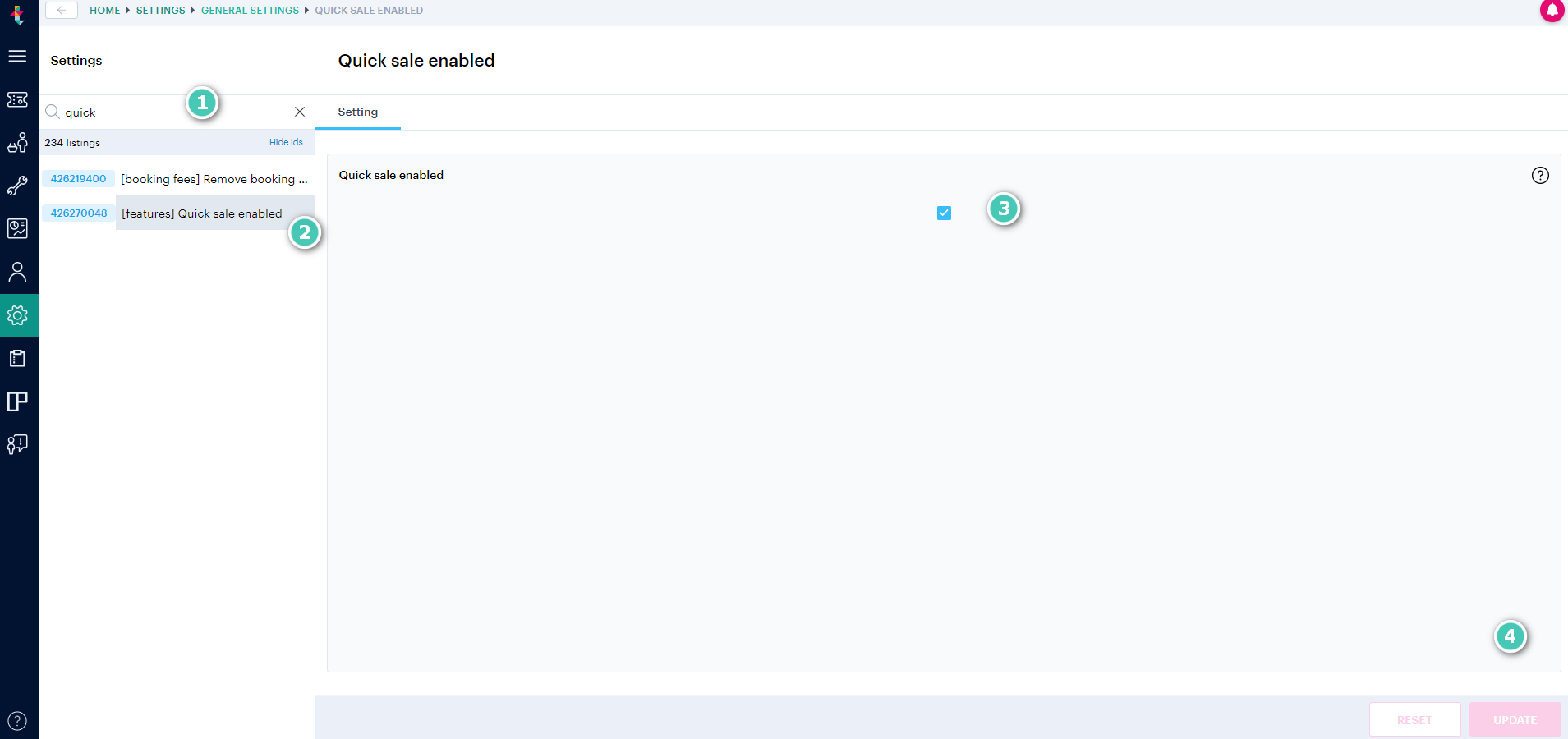Toggle the Quick sale enabled checkbox
1568x739 pixels.
pyautogui.click(x=944, y=213)
